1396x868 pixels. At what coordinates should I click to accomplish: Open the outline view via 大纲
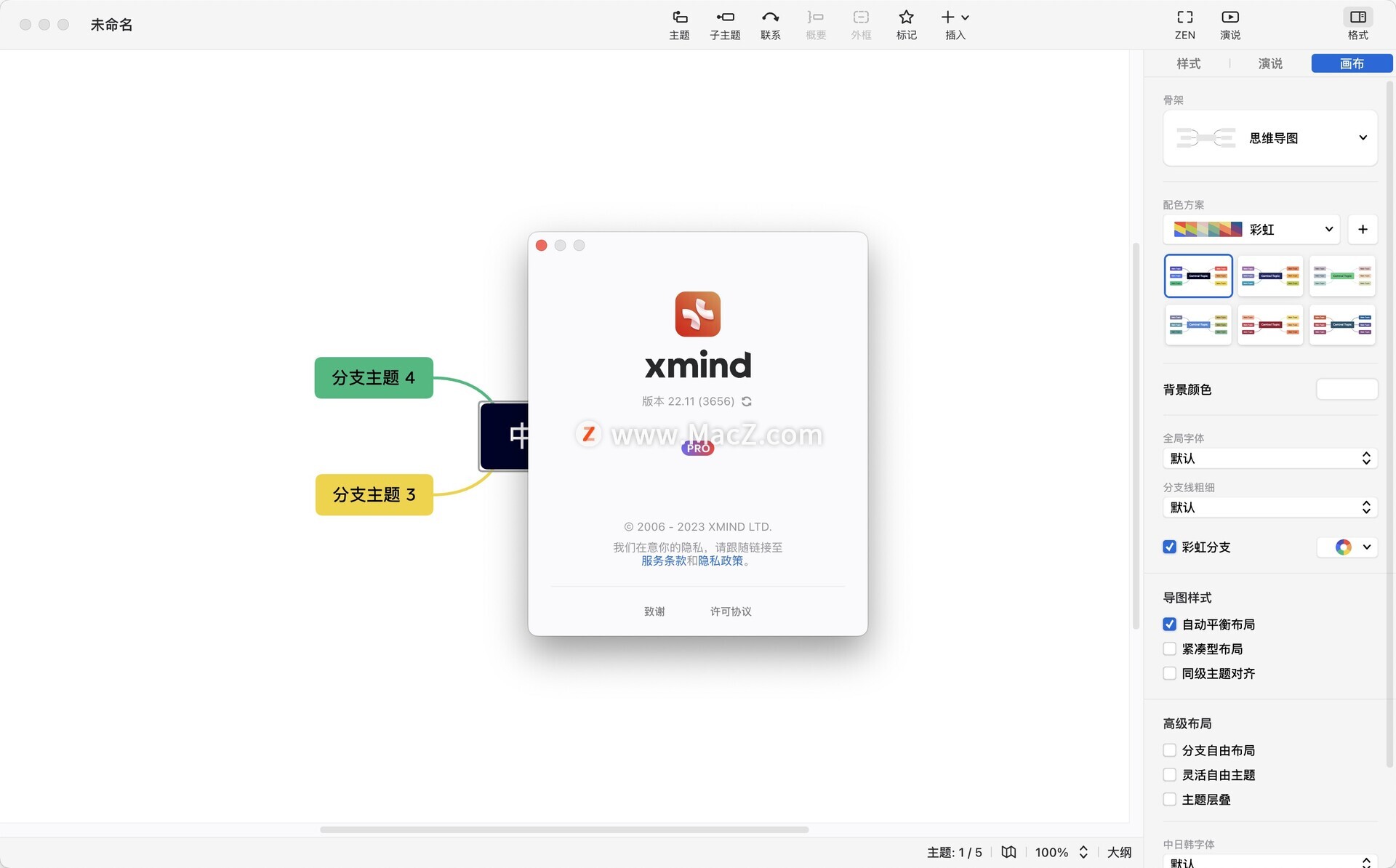click(1119, 852)
